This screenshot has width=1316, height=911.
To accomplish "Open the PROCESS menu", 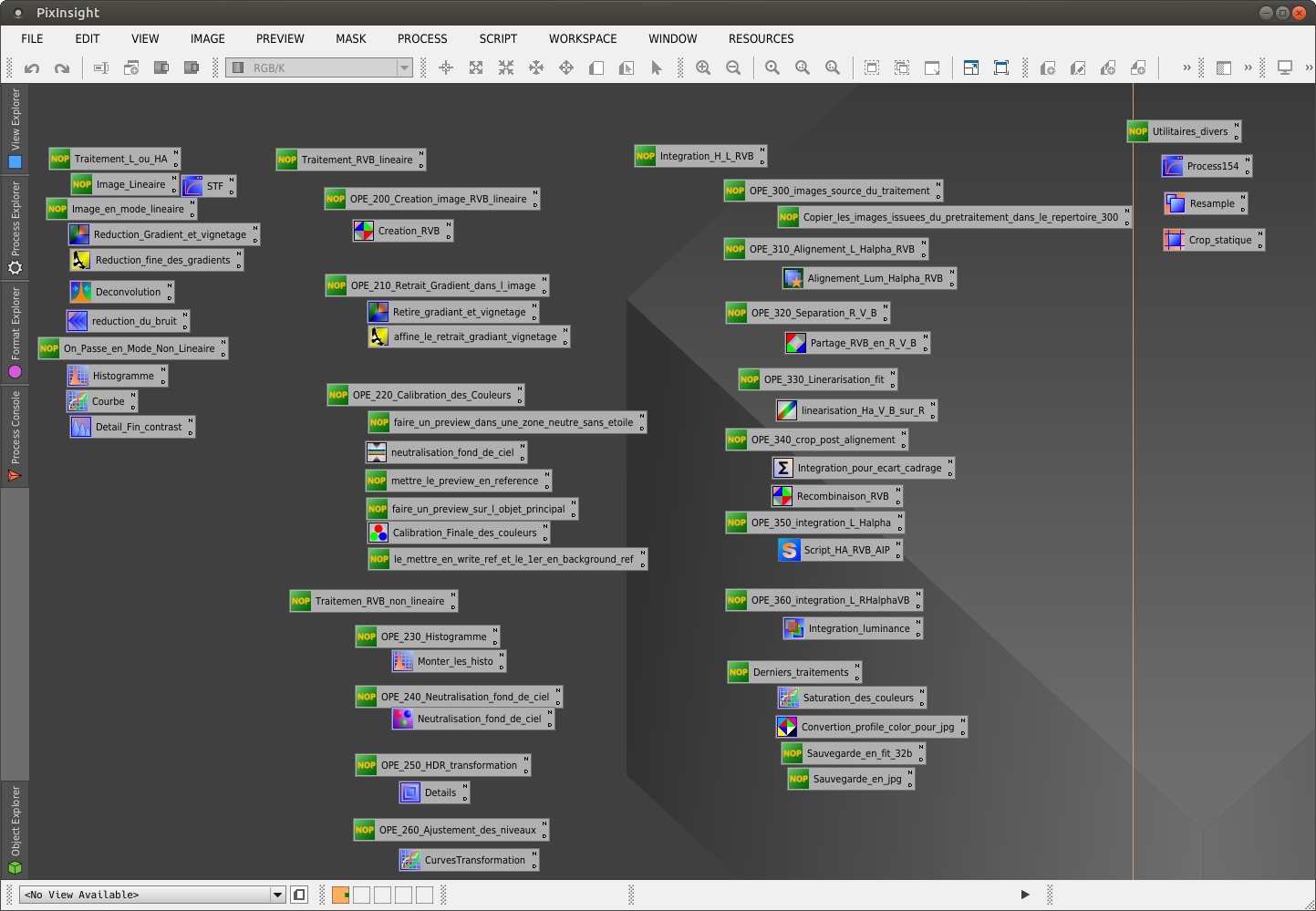I will (422, 39).
